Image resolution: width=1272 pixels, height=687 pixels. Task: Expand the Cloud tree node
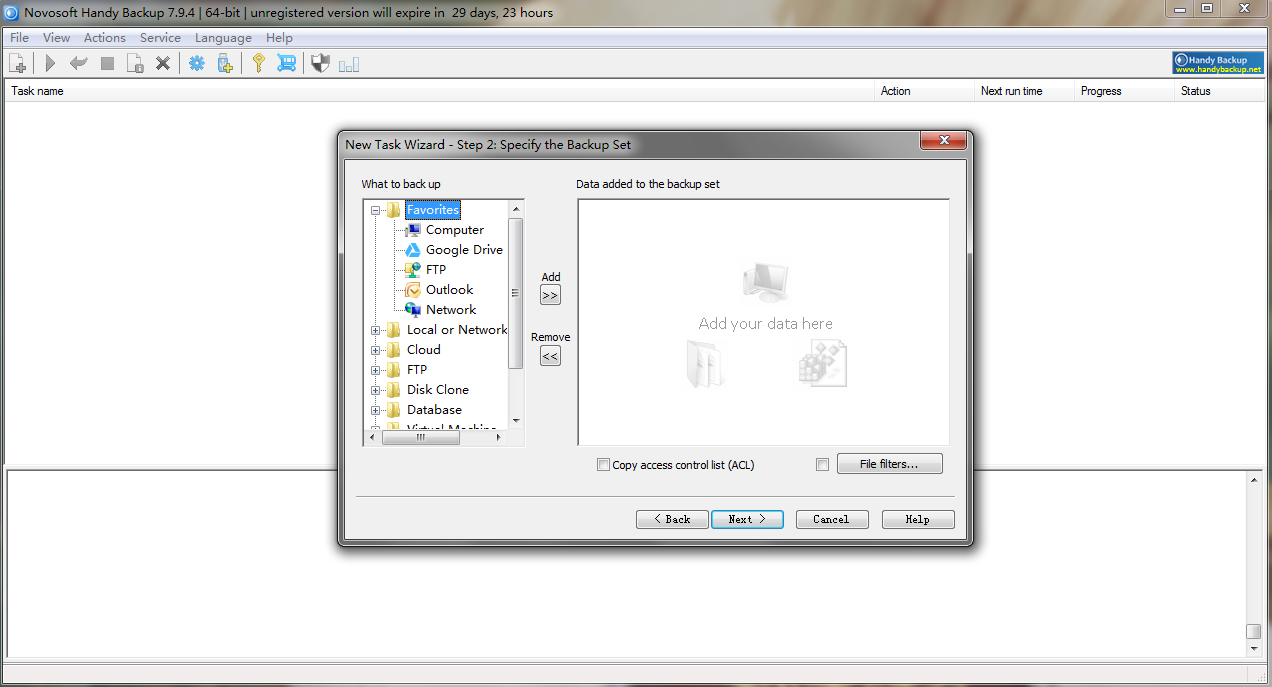pos(376,350)
